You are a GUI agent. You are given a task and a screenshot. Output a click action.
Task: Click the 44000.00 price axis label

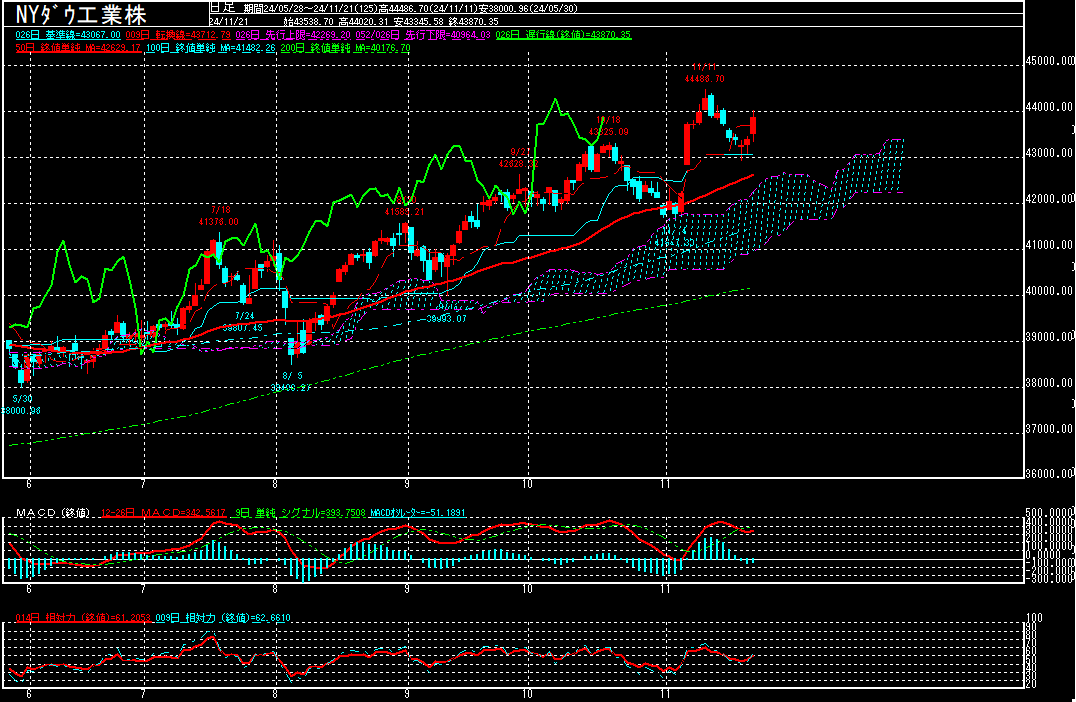tap(1049, 107)
